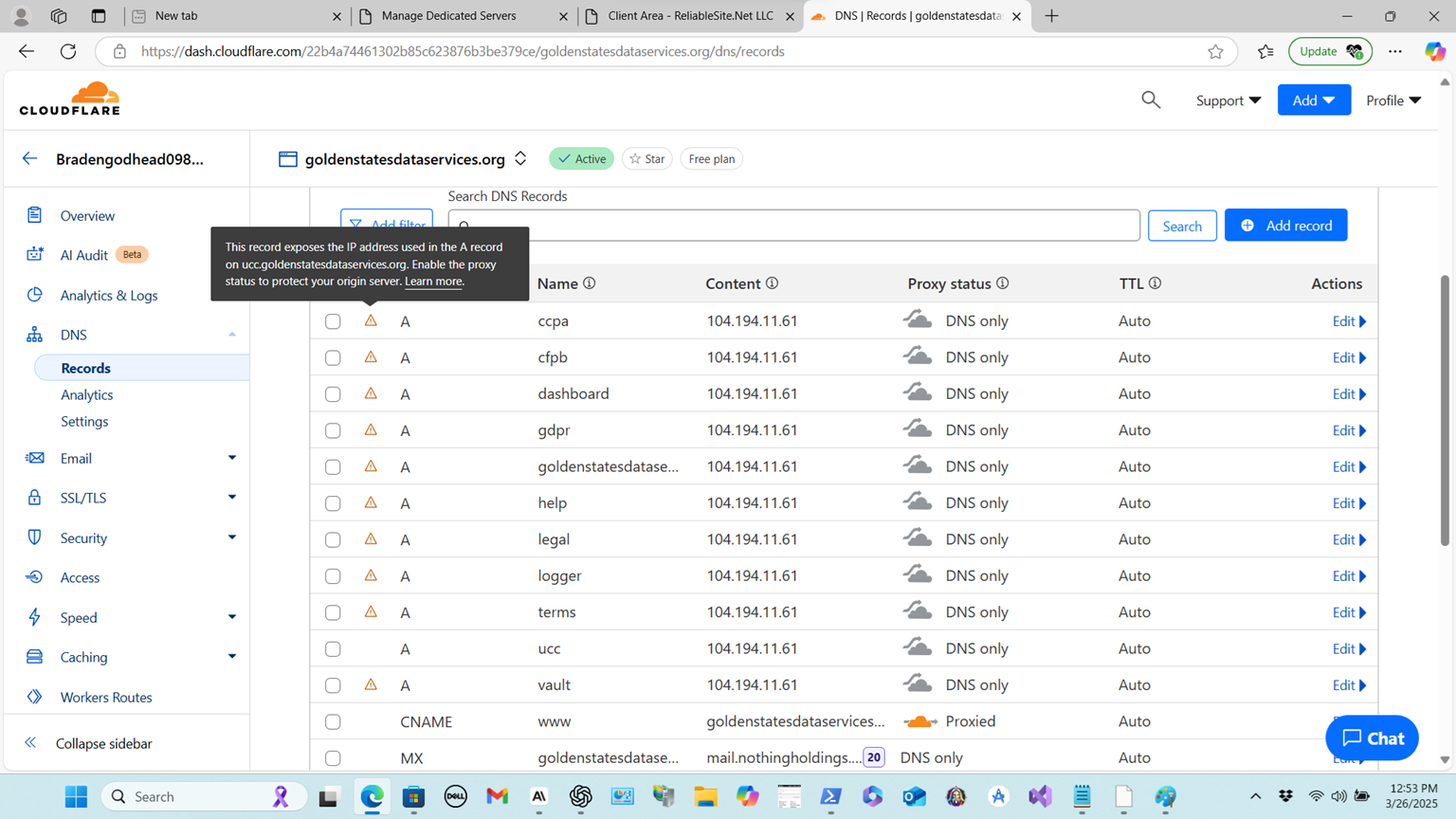Check the legal record checkbox
This screenshot has width=1456, height=819.
pos(333,539)
